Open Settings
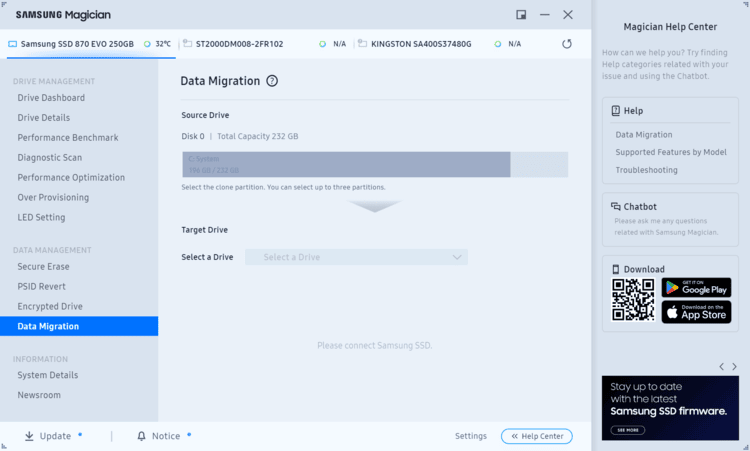 tap(471, 436)
